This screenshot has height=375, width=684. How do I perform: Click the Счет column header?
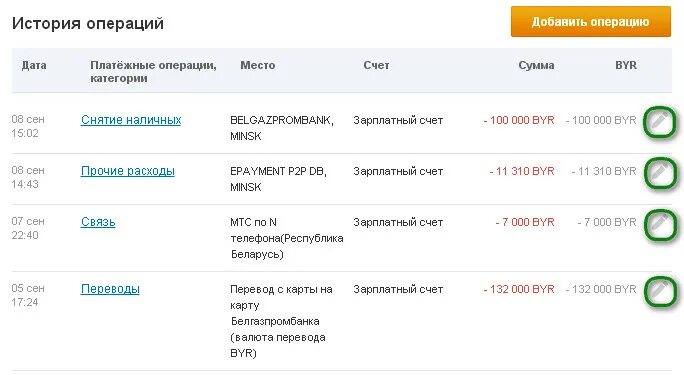coord(376,65)
